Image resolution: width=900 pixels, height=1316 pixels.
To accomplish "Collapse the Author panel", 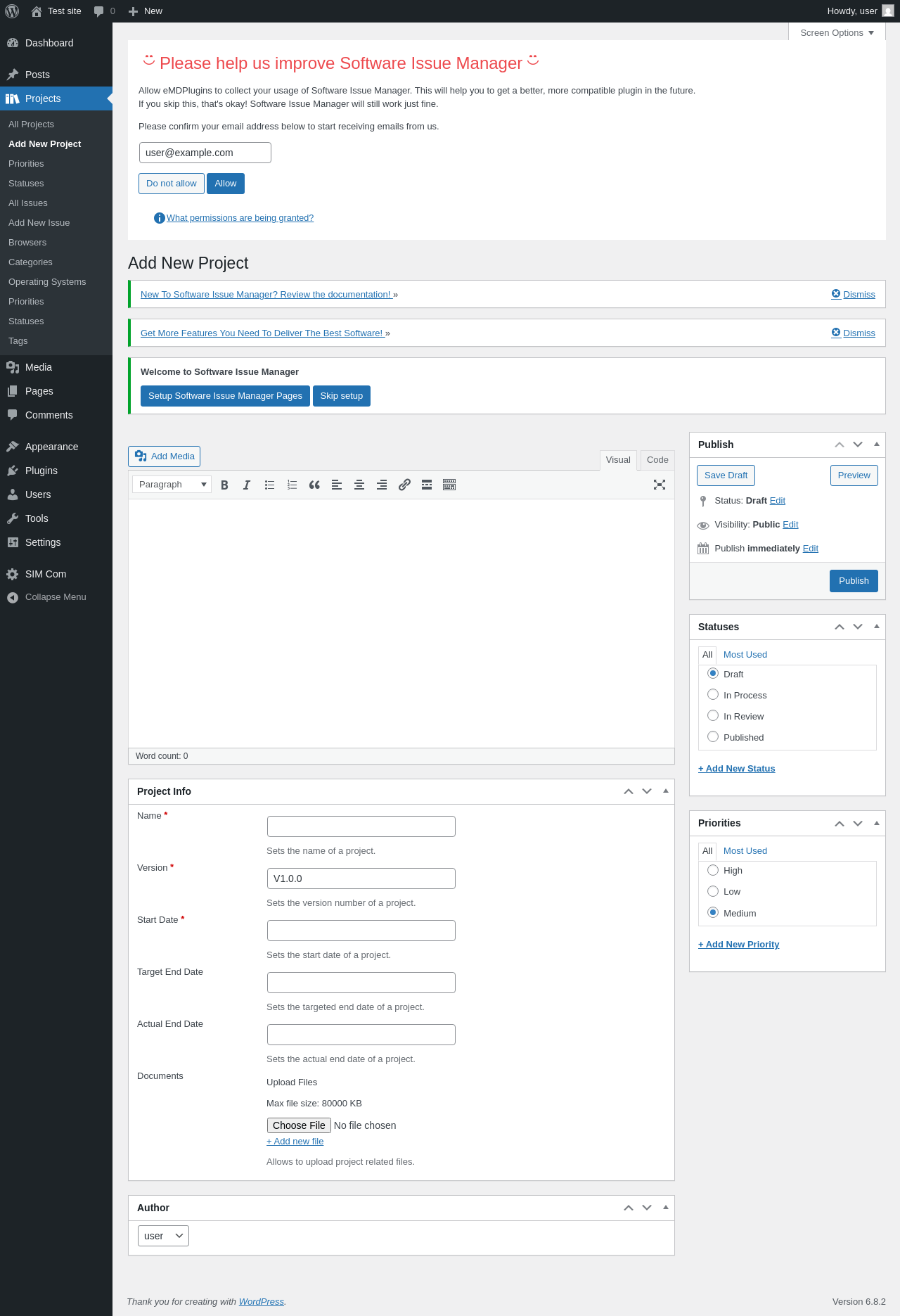I will (x=666, y=1208).
